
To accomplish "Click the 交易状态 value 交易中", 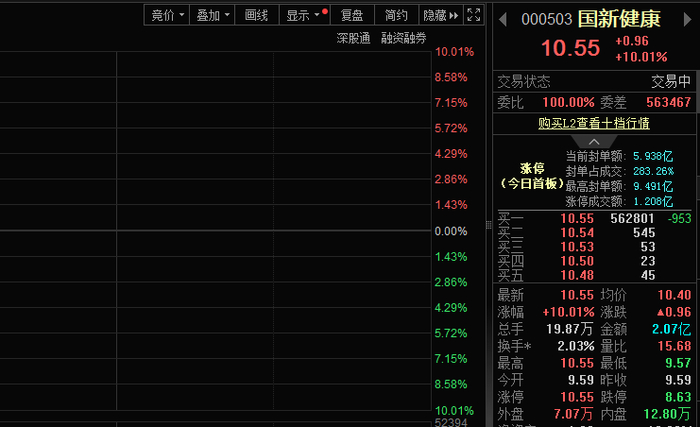I will [671, 82].
